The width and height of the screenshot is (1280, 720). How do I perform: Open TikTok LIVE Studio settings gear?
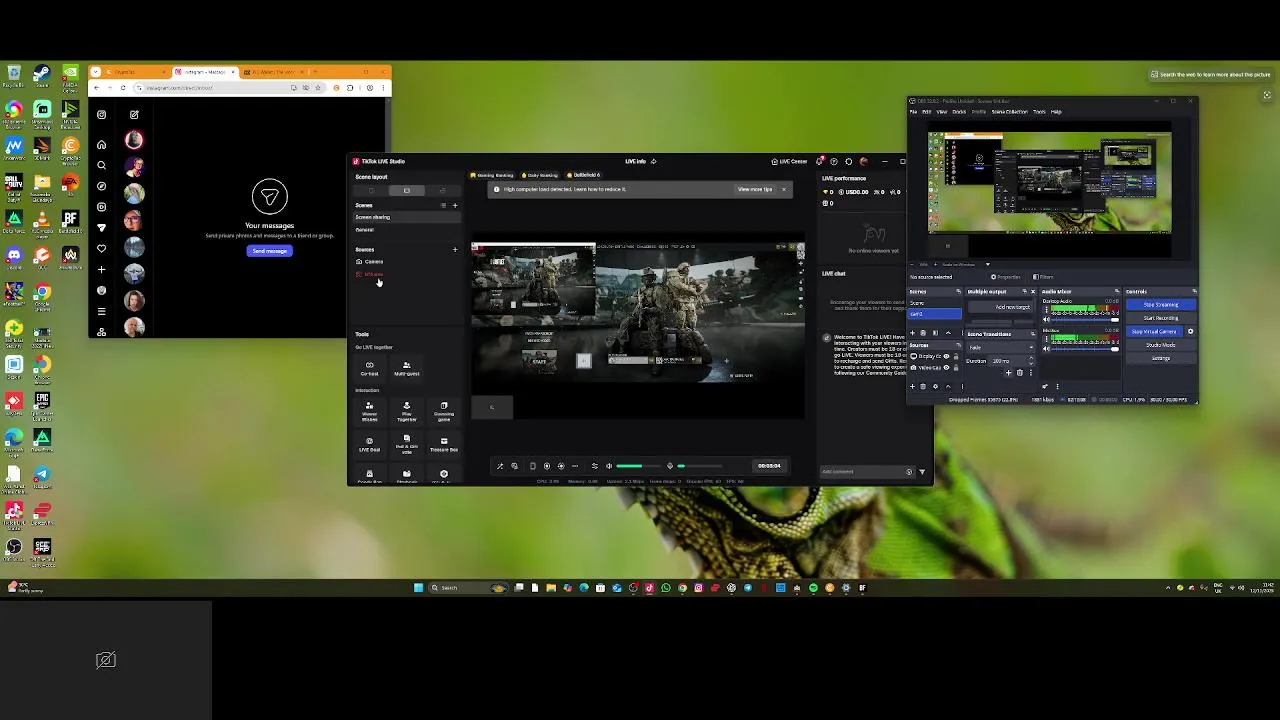coord(848,161)
